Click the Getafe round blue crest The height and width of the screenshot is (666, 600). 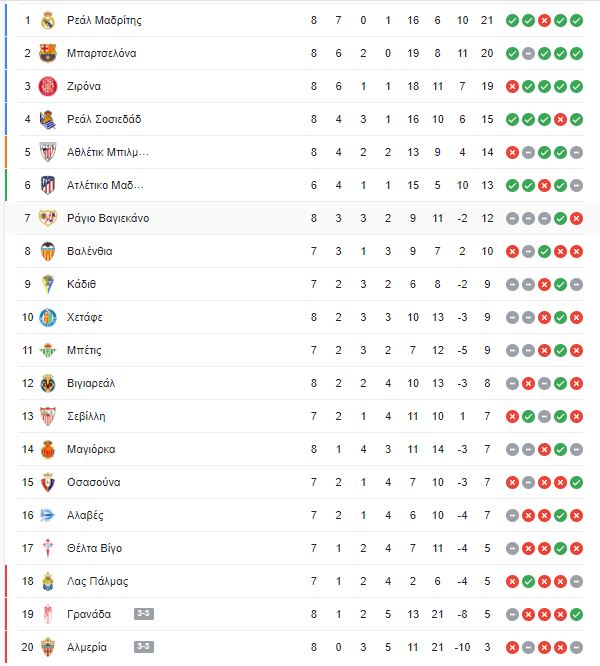coord(48,317)
